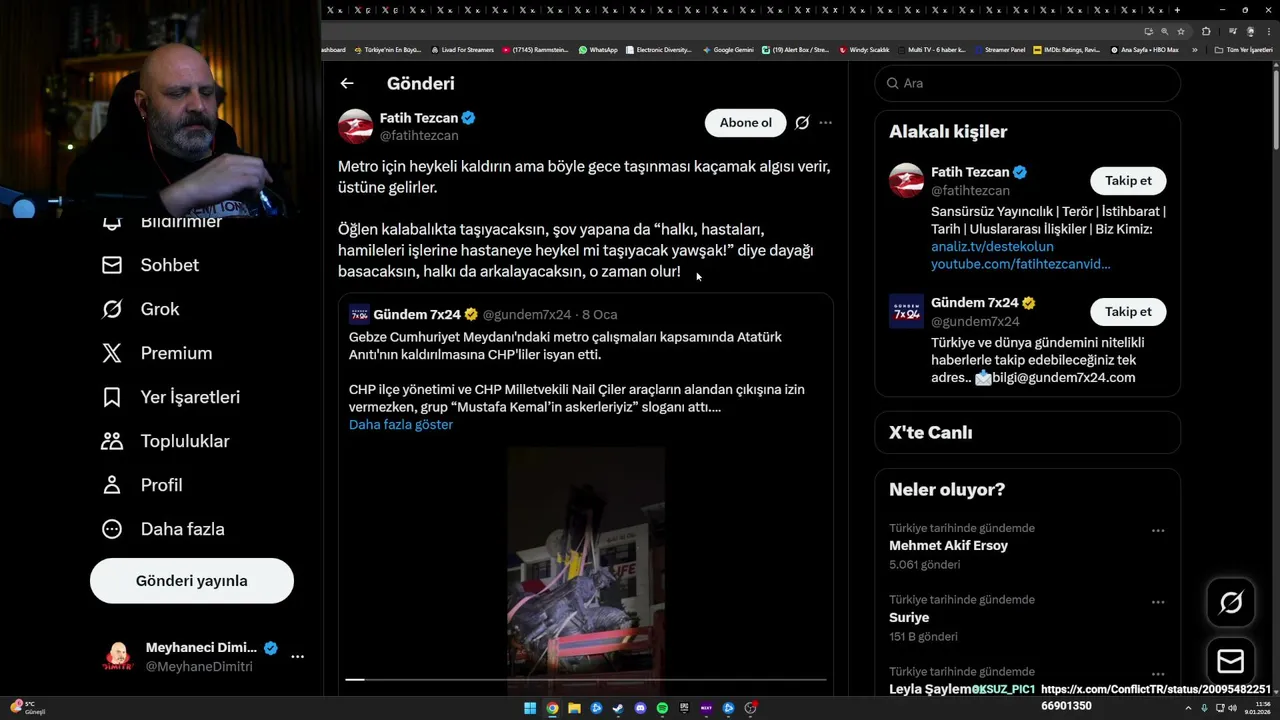Show hidden bookmarks with the chevron
The image size is (1280, 720).
click(1194, 49)
